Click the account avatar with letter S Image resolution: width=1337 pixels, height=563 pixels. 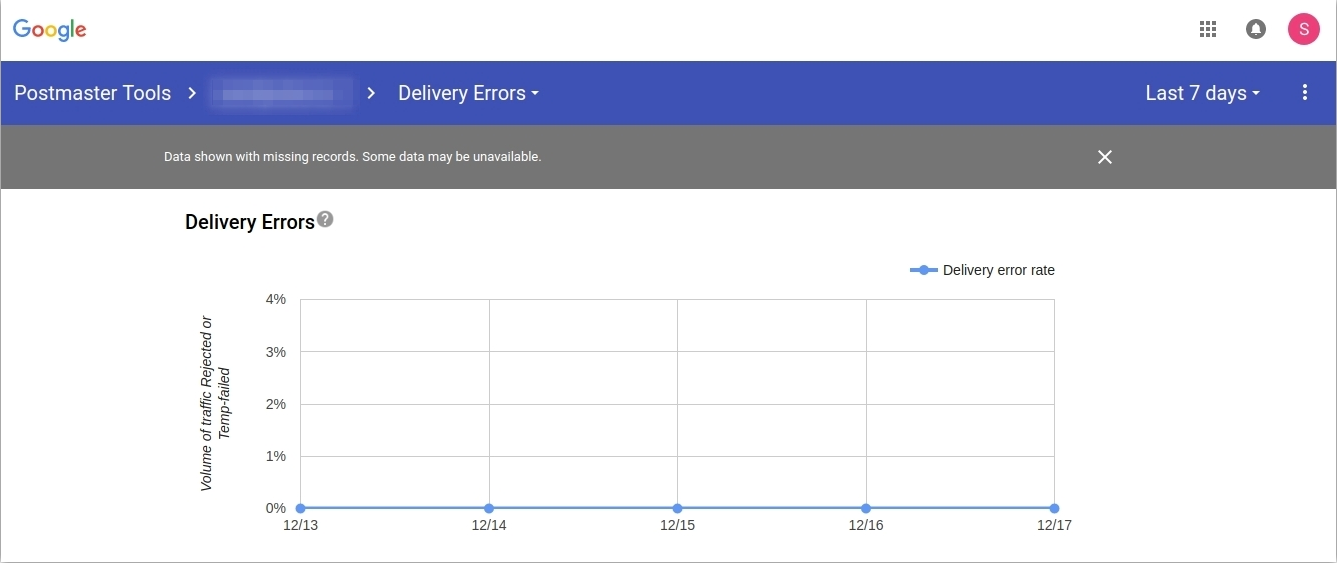click(1304, 29)
